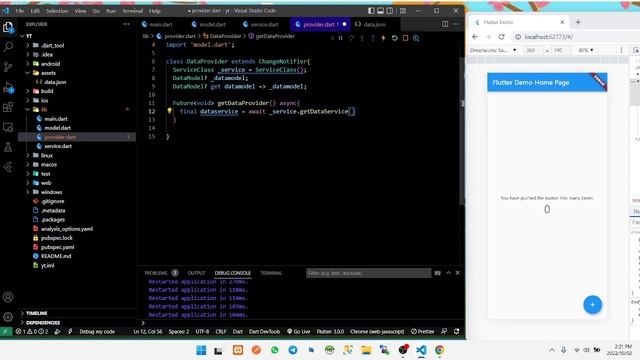Clear the debug console output

[438, 273]
